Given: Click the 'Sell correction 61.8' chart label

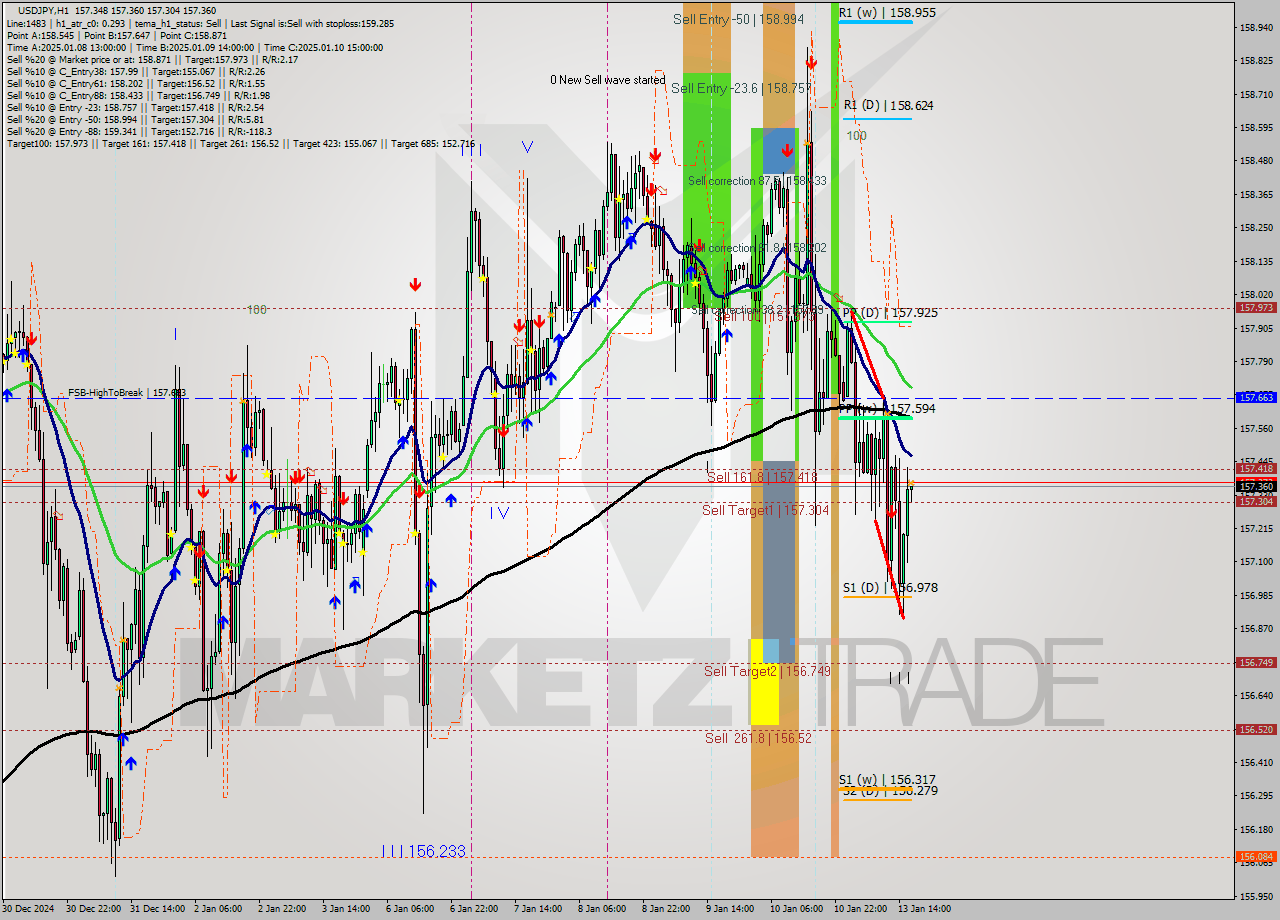Looking at the screenshot, I should [x=757, y=248].
